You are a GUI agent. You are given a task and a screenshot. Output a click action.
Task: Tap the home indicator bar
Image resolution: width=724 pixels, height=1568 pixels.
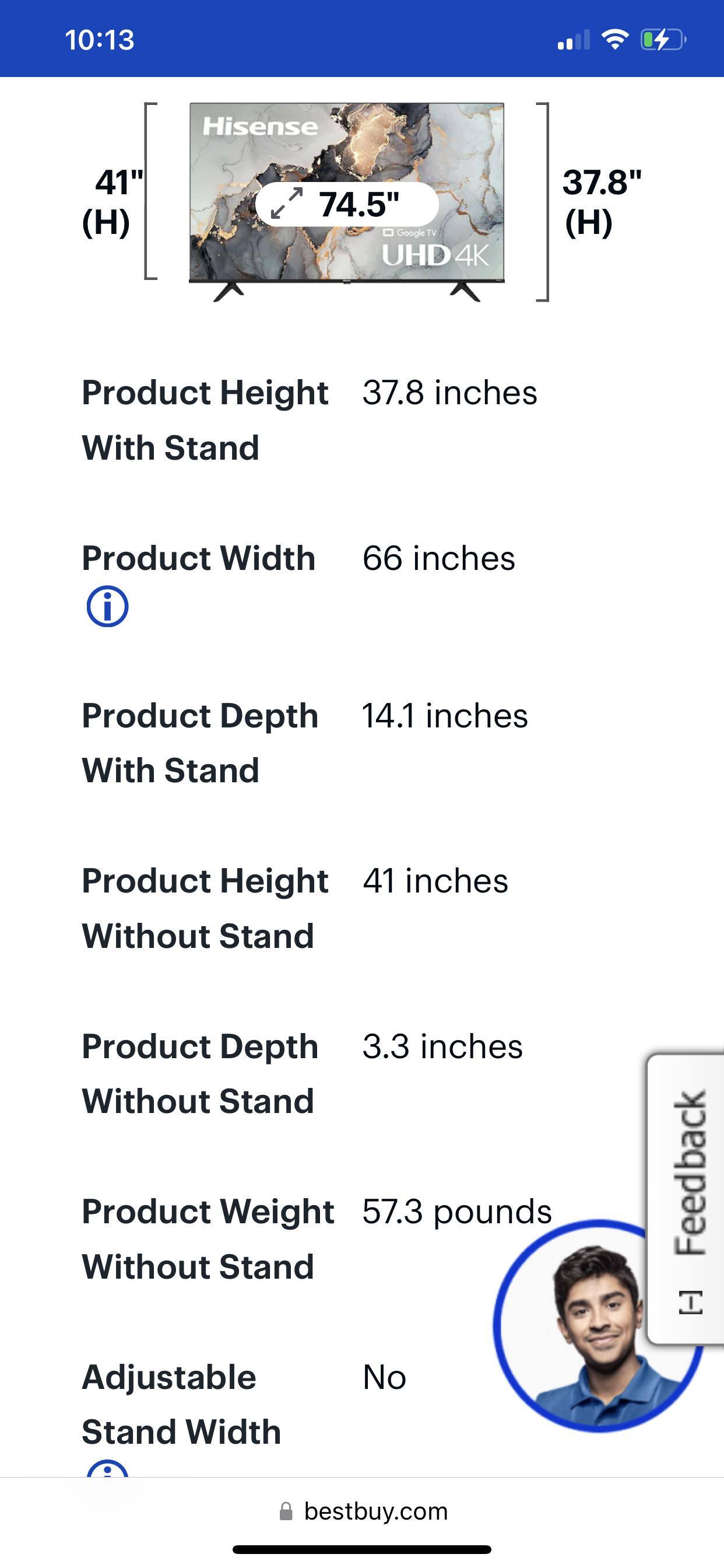point(362,1549)
